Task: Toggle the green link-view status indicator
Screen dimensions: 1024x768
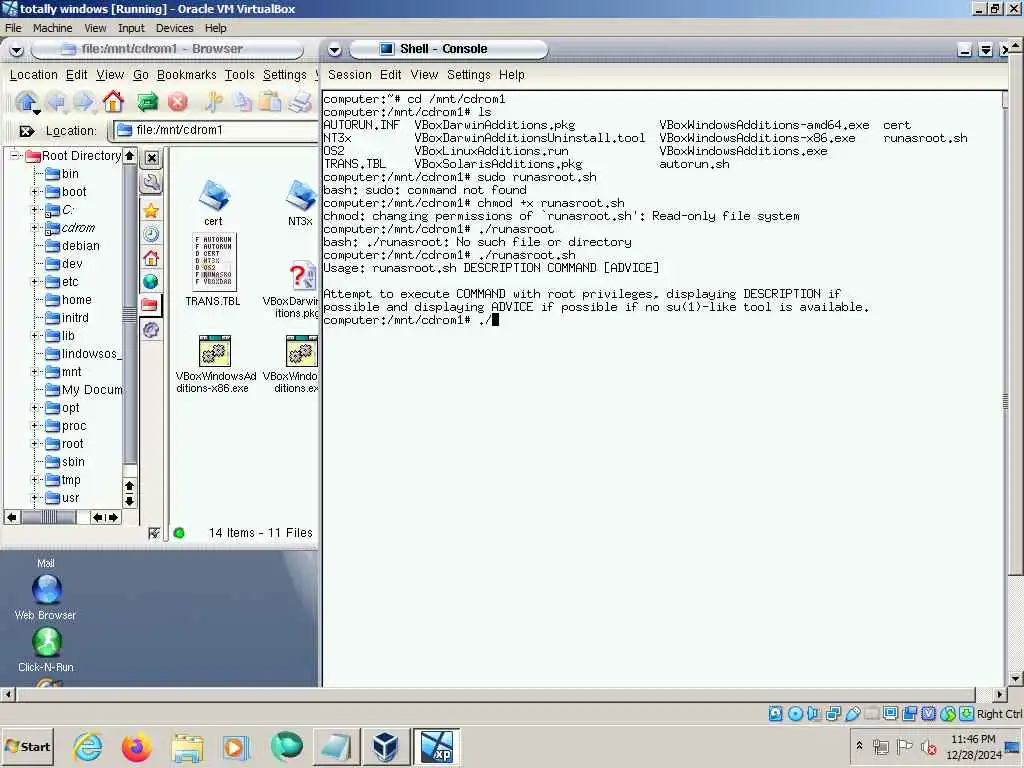Action: click(179, 533)
